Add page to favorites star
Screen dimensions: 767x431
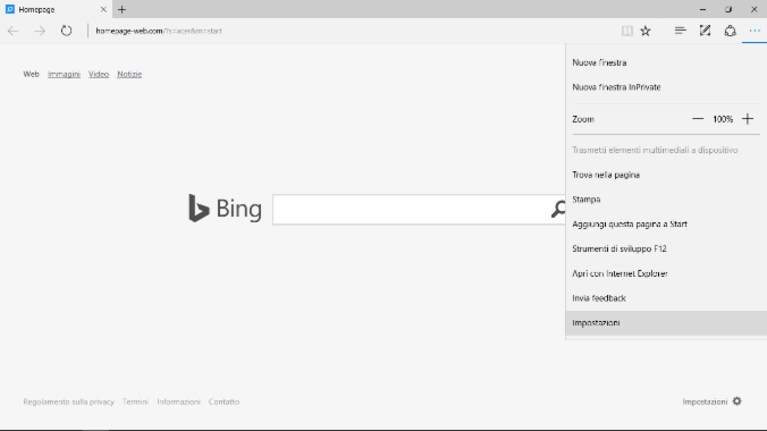click(x=646, y=31)
